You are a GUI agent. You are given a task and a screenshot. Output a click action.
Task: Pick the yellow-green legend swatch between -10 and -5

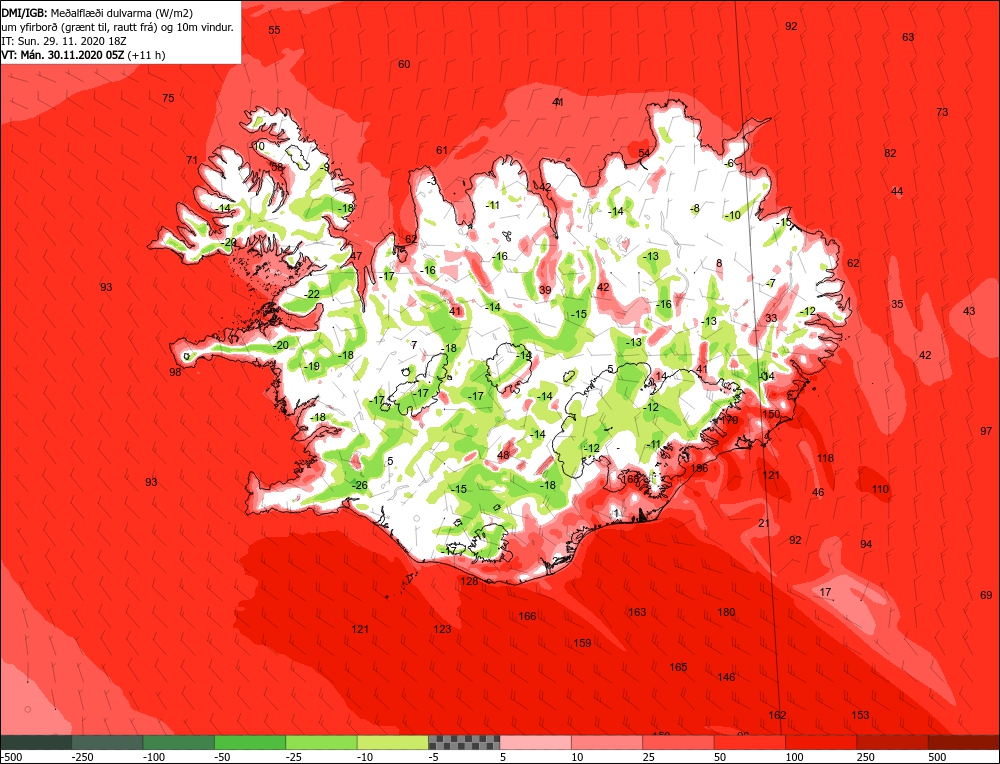[393, 742]
